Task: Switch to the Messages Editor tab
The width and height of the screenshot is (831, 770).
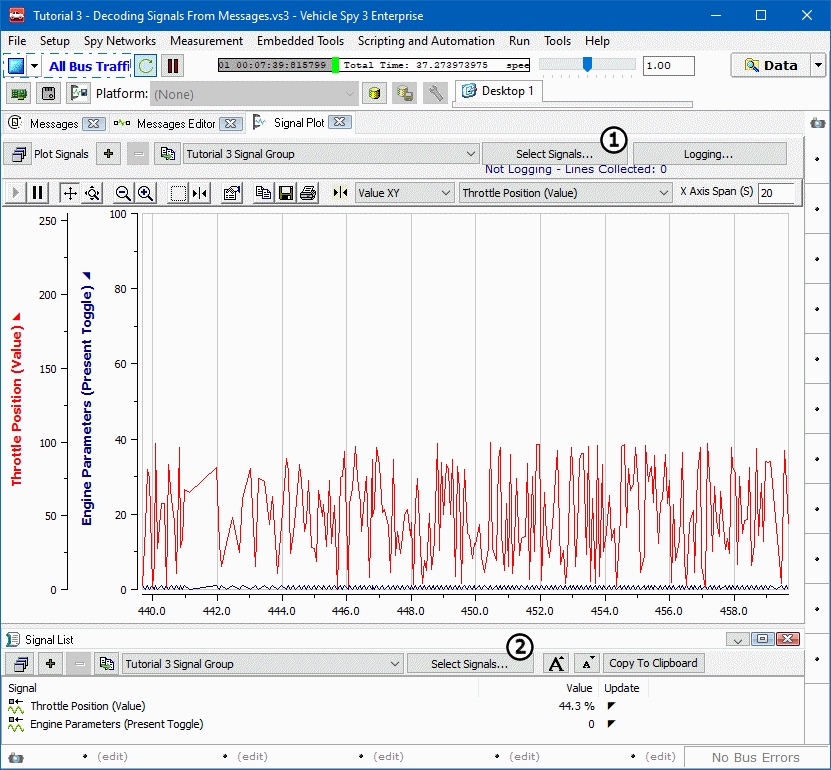Action: click(x=175, y=124)
